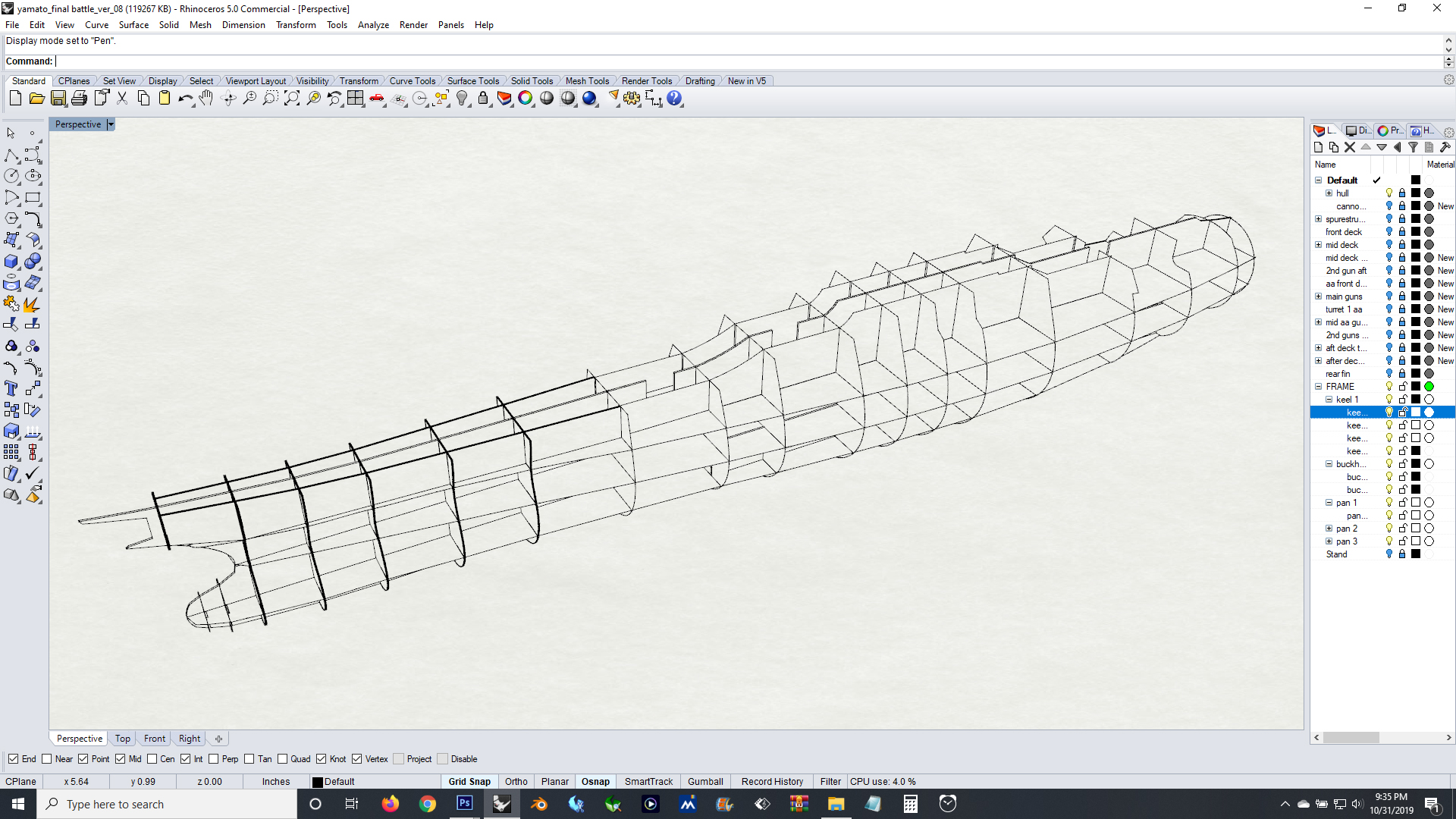Select the blue Box solid tool
Image resolution: width=1456 pixels, height=819 pixels.
point(11,262)
